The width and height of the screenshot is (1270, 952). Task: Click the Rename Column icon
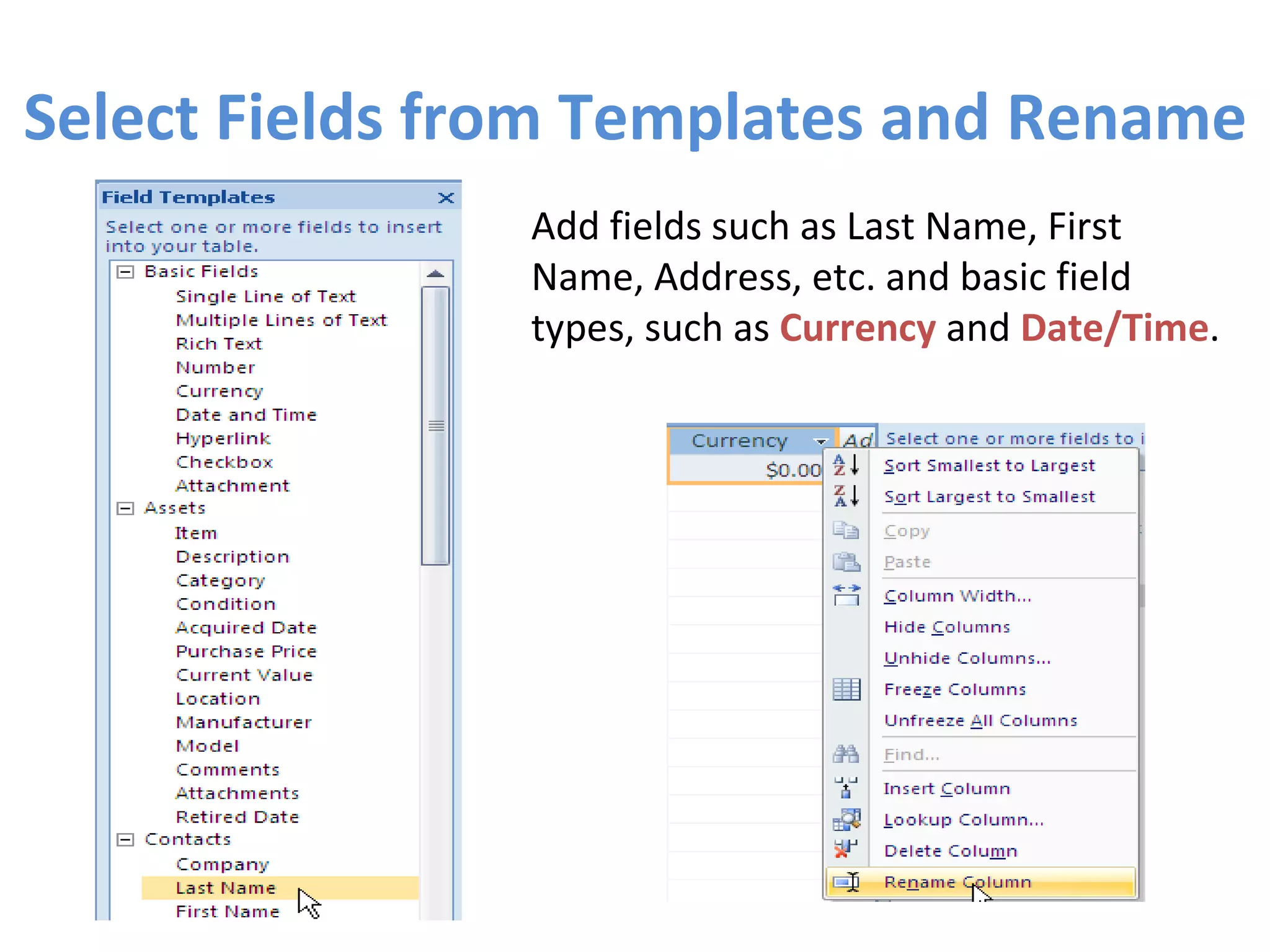pos(846,881)
